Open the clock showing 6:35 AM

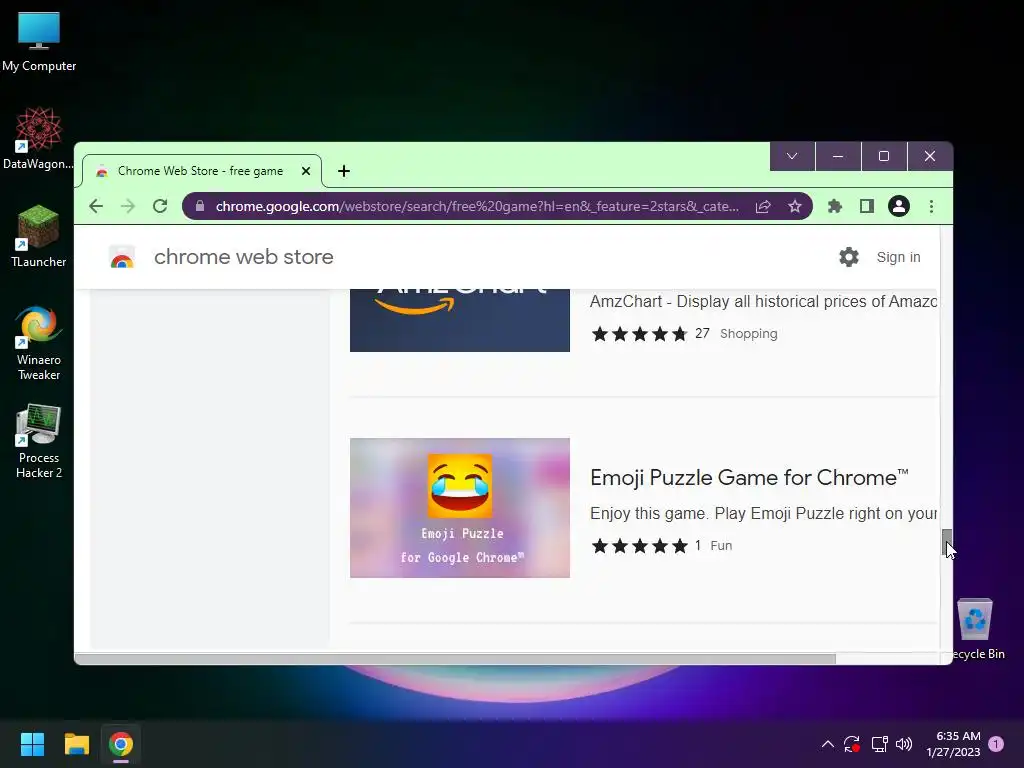[x=953, y=744]
